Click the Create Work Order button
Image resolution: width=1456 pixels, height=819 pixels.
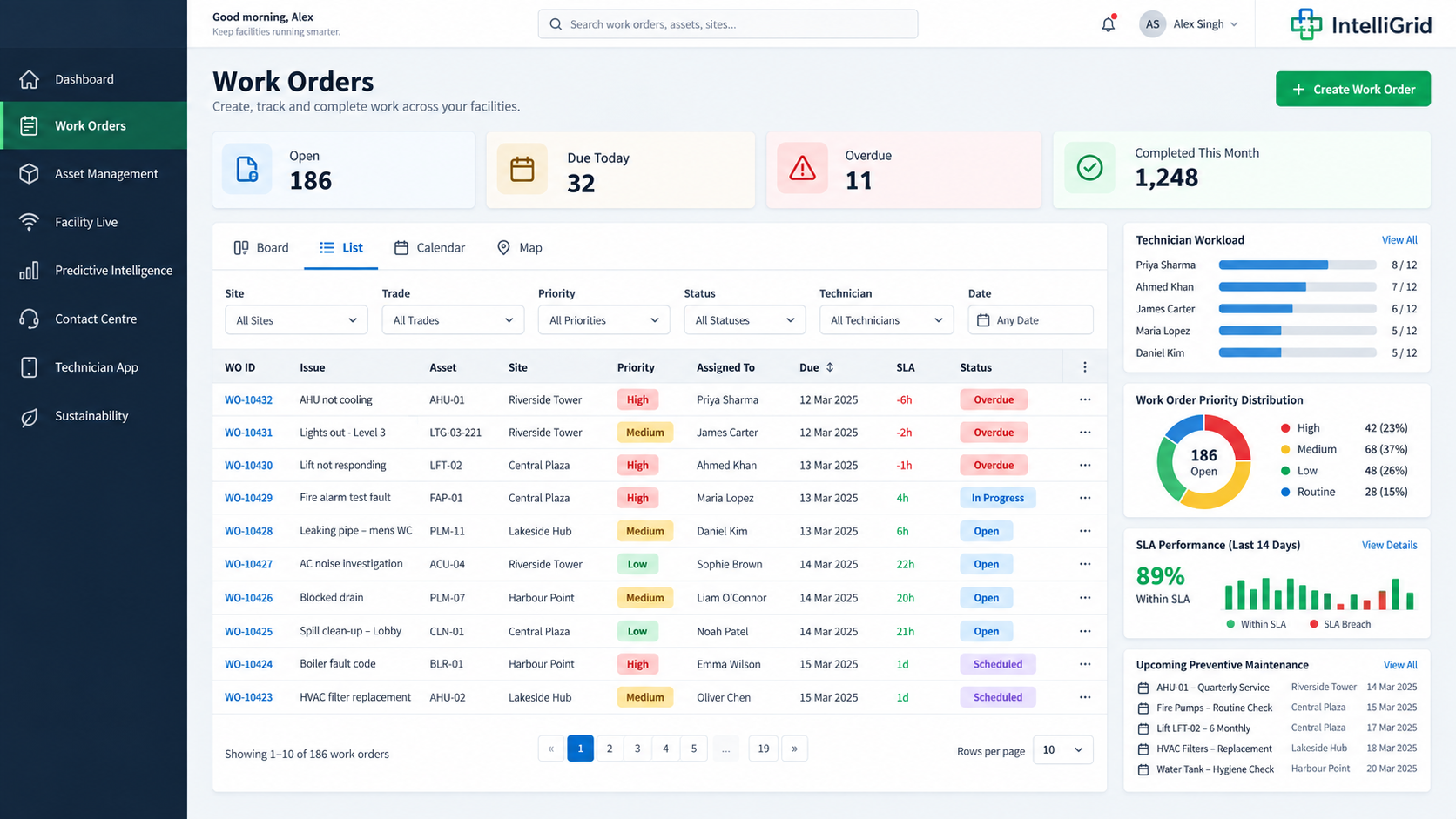(x=1353, y=89)
